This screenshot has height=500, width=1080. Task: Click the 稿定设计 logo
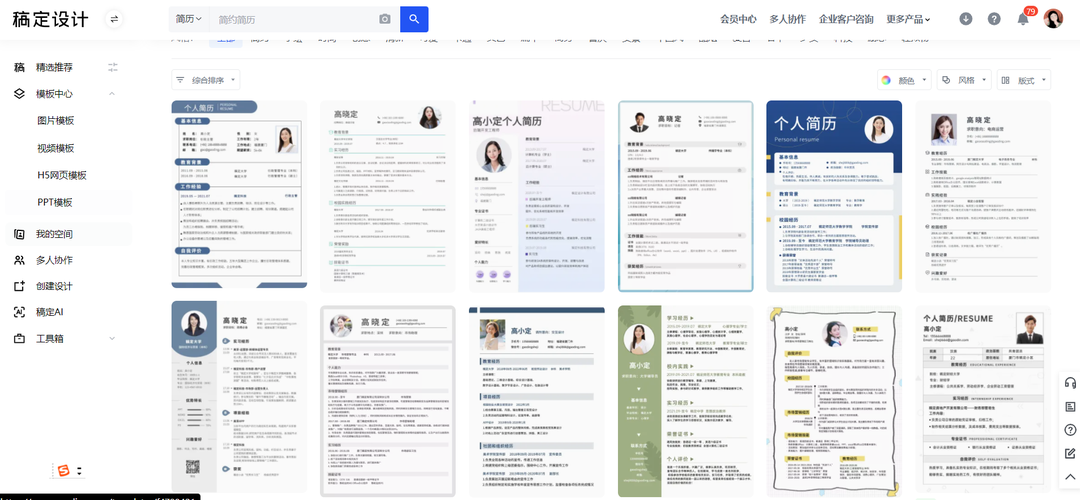point(50,19)
